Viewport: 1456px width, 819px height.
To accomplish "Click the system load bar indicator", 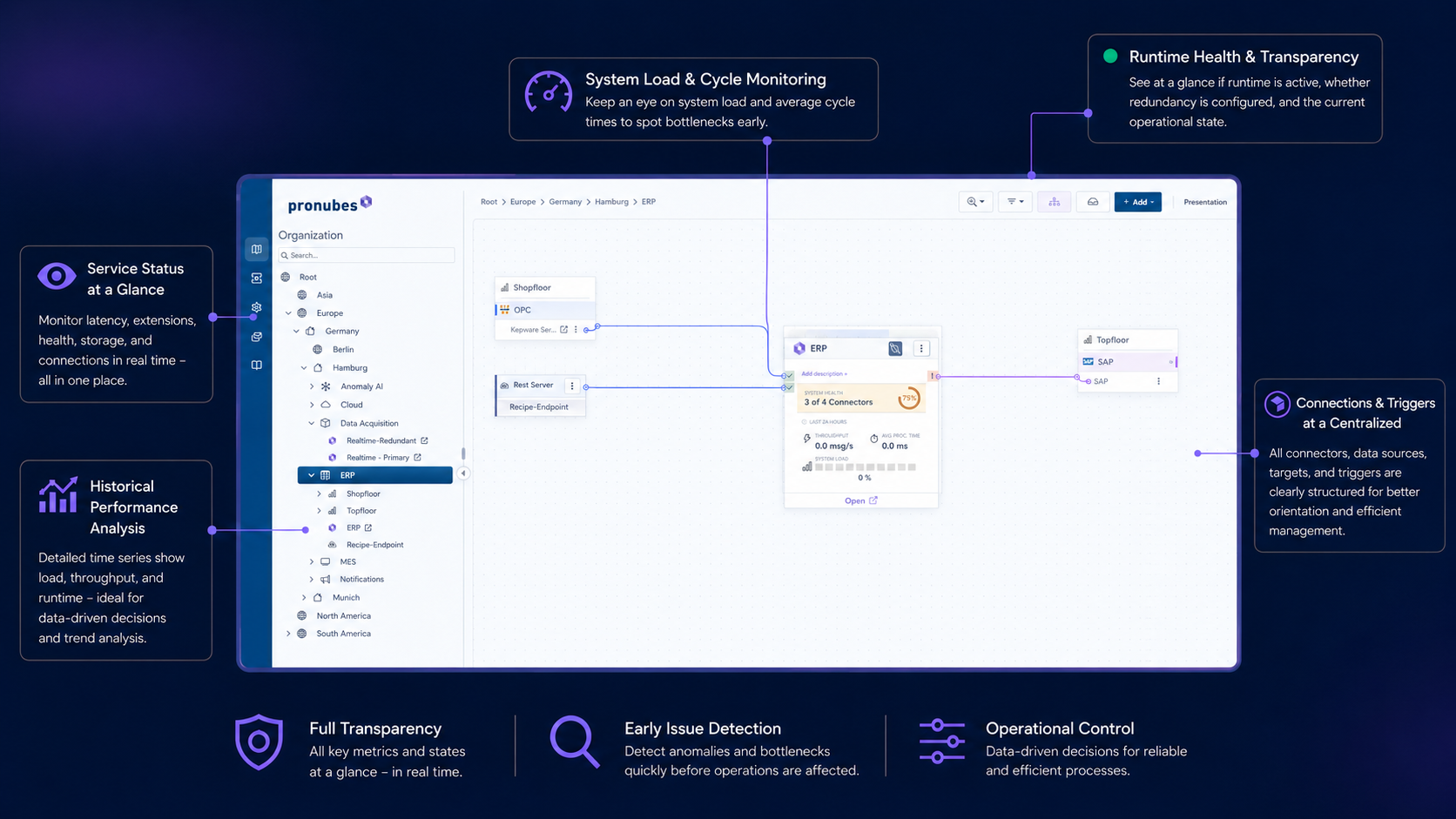I will pos(866,467).
